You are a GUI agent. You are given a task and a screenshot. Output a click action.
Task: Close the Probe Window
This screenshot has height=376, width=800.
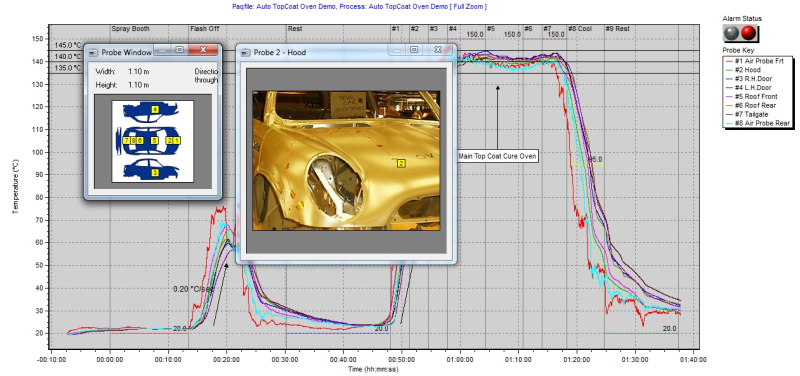click(203, 50)
